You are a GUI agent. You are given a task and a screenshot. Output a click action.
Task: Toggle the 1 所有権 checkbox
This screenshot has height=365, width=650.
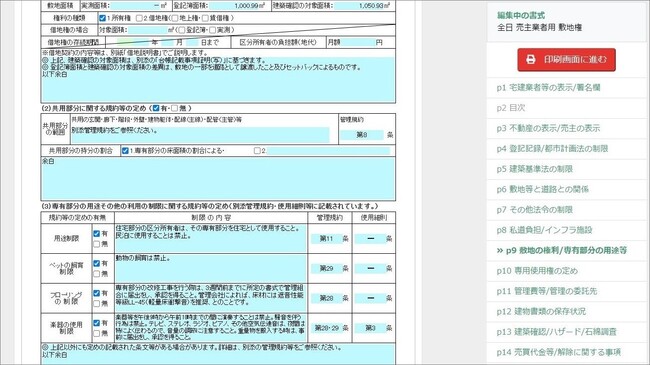click(102, 18)
